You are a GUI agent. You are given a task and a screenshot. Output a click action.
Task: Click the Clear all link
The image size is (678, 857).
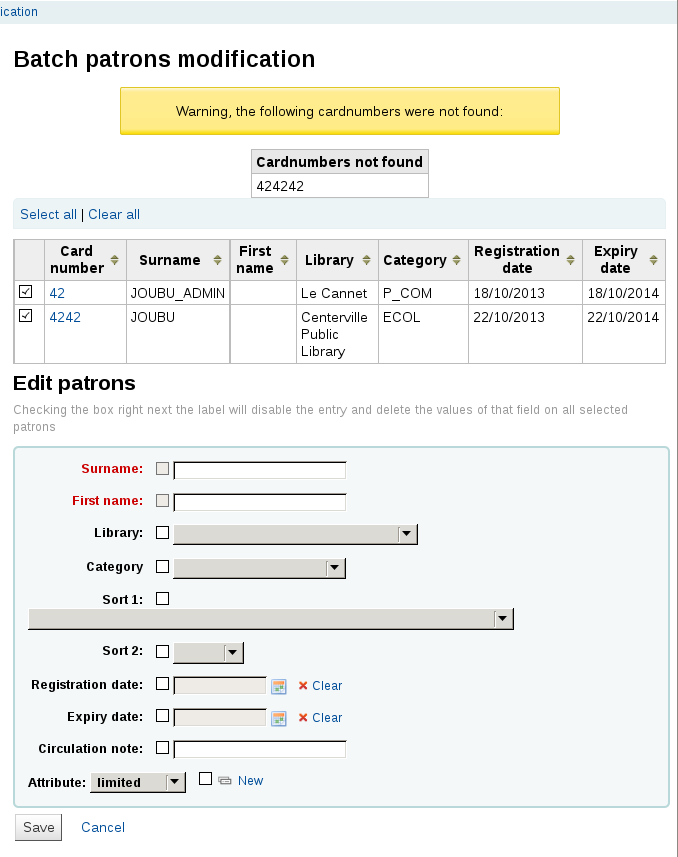pyautogui.click(x=114, y=214)
